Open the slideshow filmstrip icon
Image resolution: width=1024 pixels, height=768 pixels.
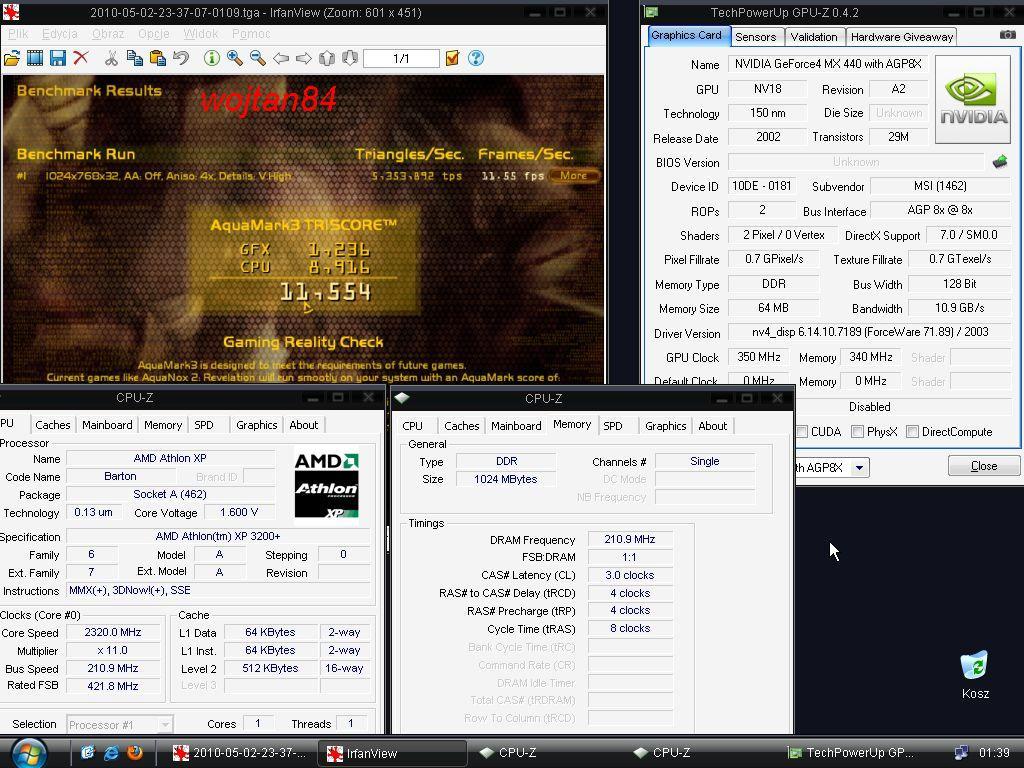click(x=35, y=58)
